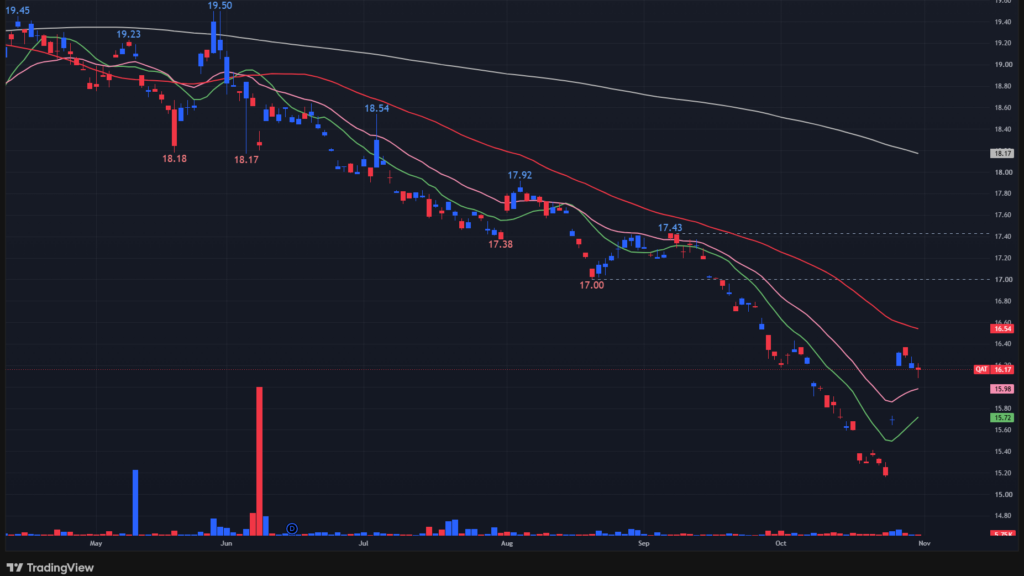Click the red 16.54 moving average tag

[x=1002, y=328]
